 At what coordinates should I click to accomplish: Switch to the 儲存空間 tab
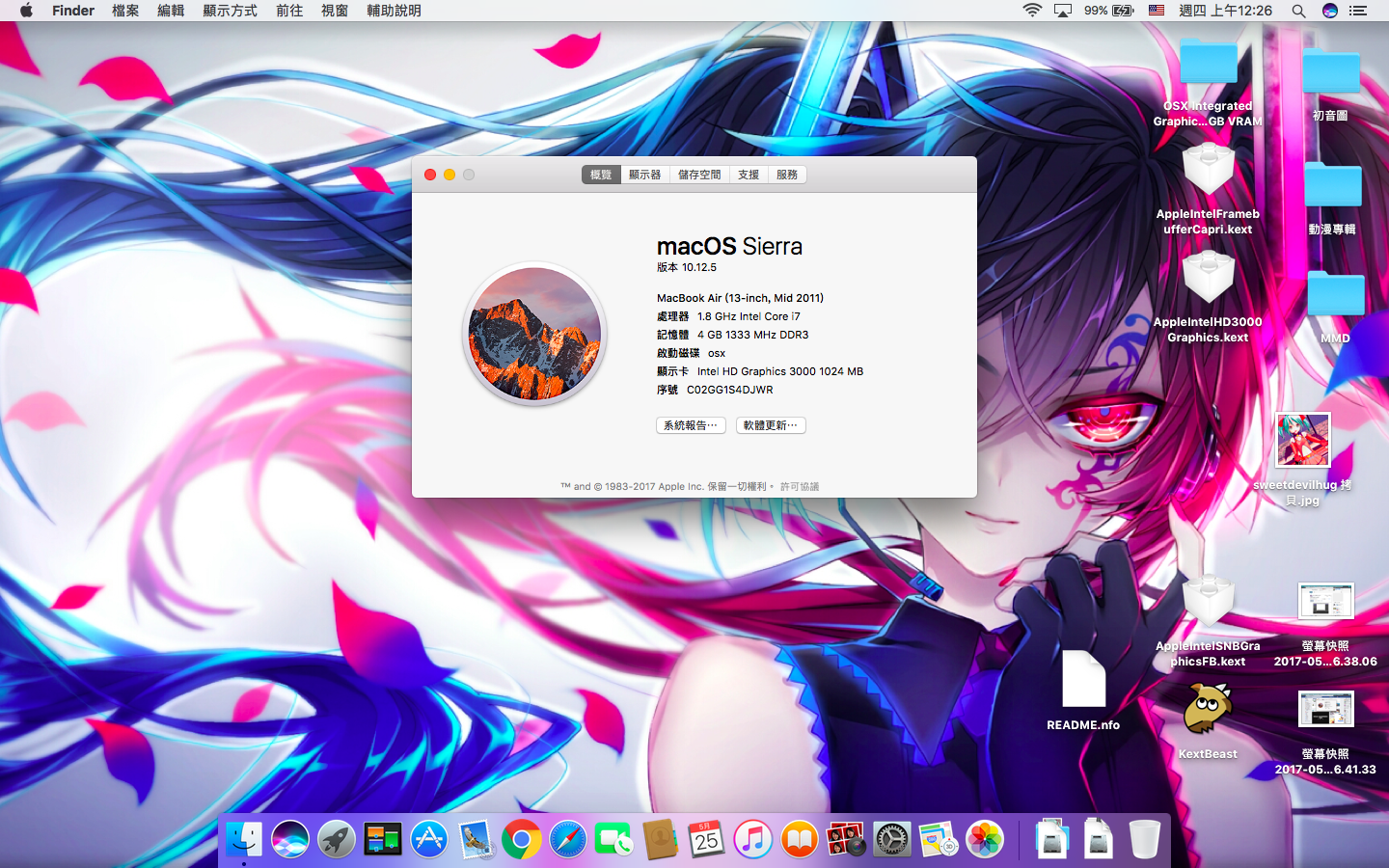click(x=699, y=175)
